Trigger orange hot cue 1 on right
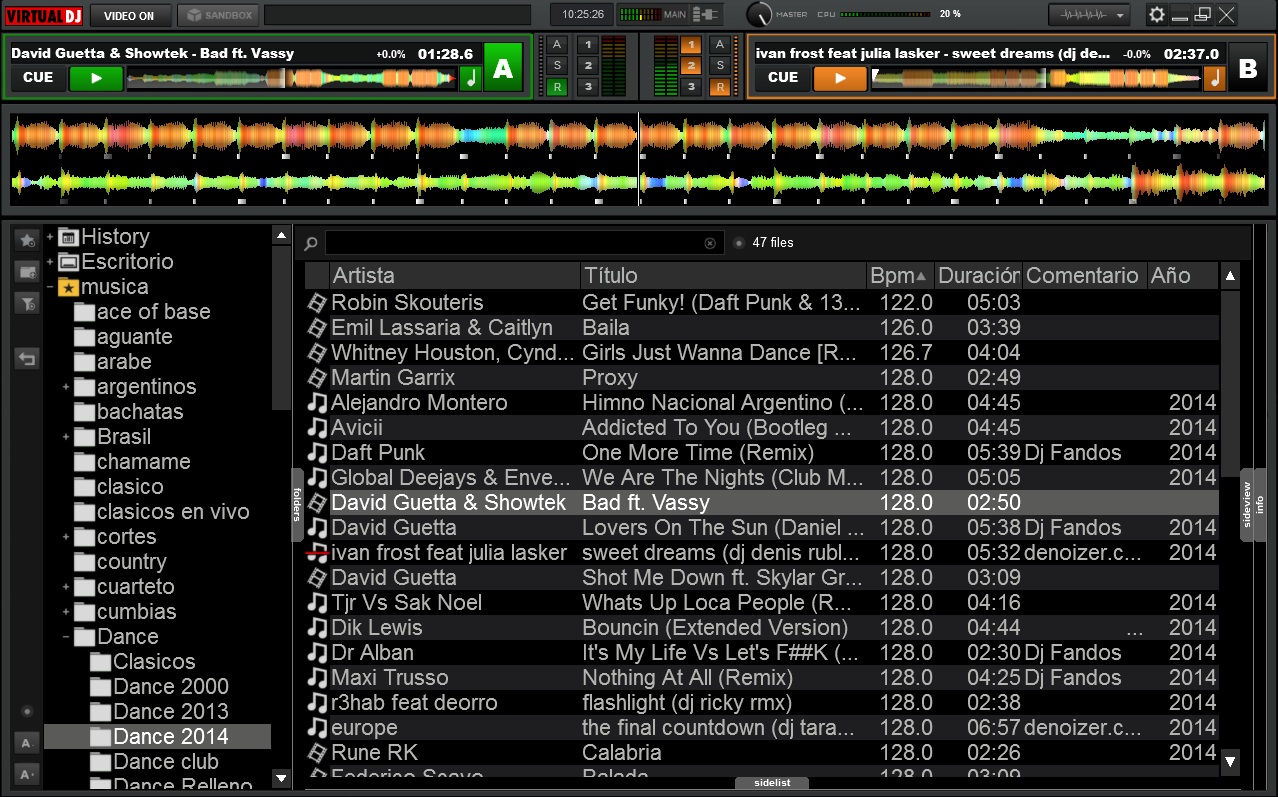 click(x=690, y=44)
